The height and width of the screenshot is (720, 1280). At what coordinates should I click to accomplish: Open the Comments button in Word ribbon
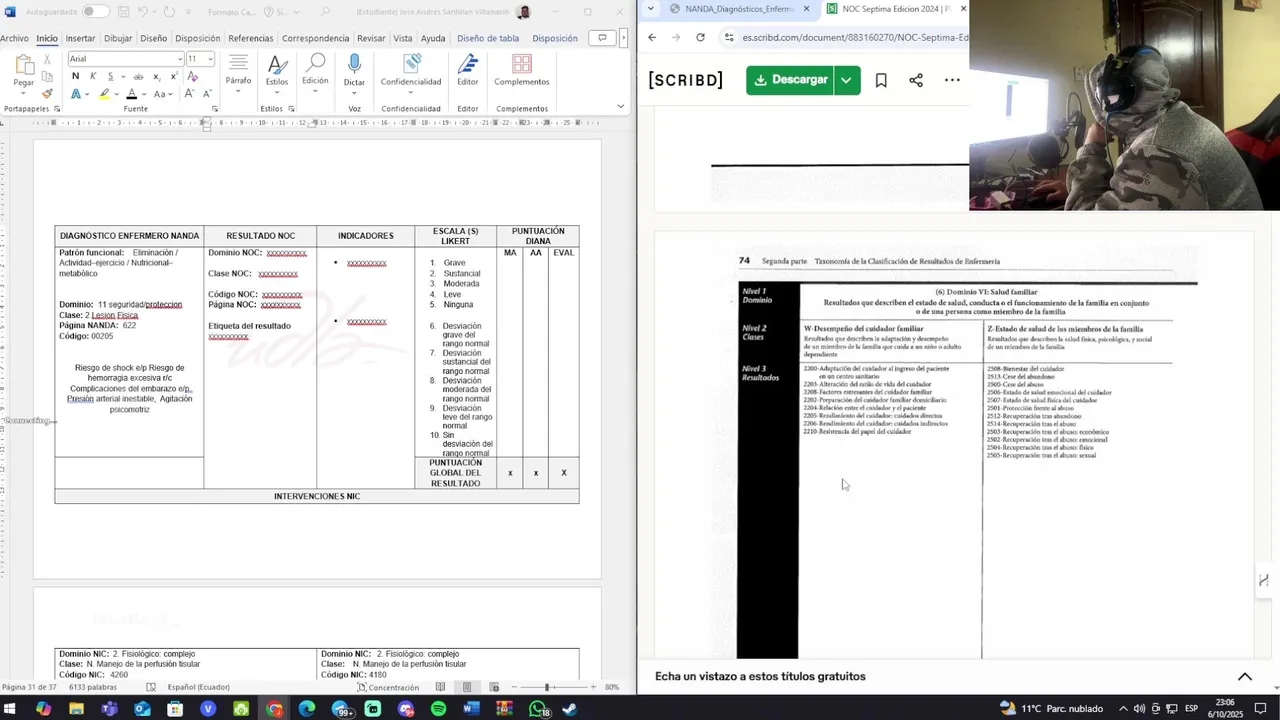coord(602,38)
